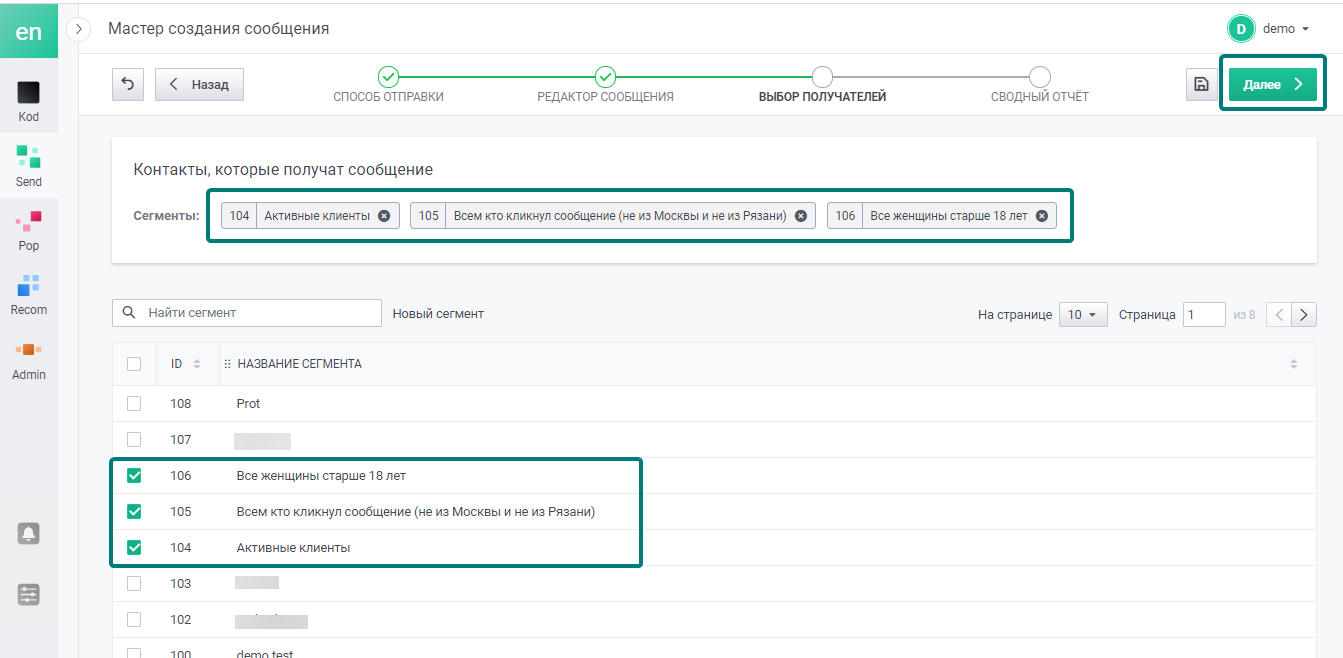Open the settings sliders icon in sidebar

pos(28,595)
